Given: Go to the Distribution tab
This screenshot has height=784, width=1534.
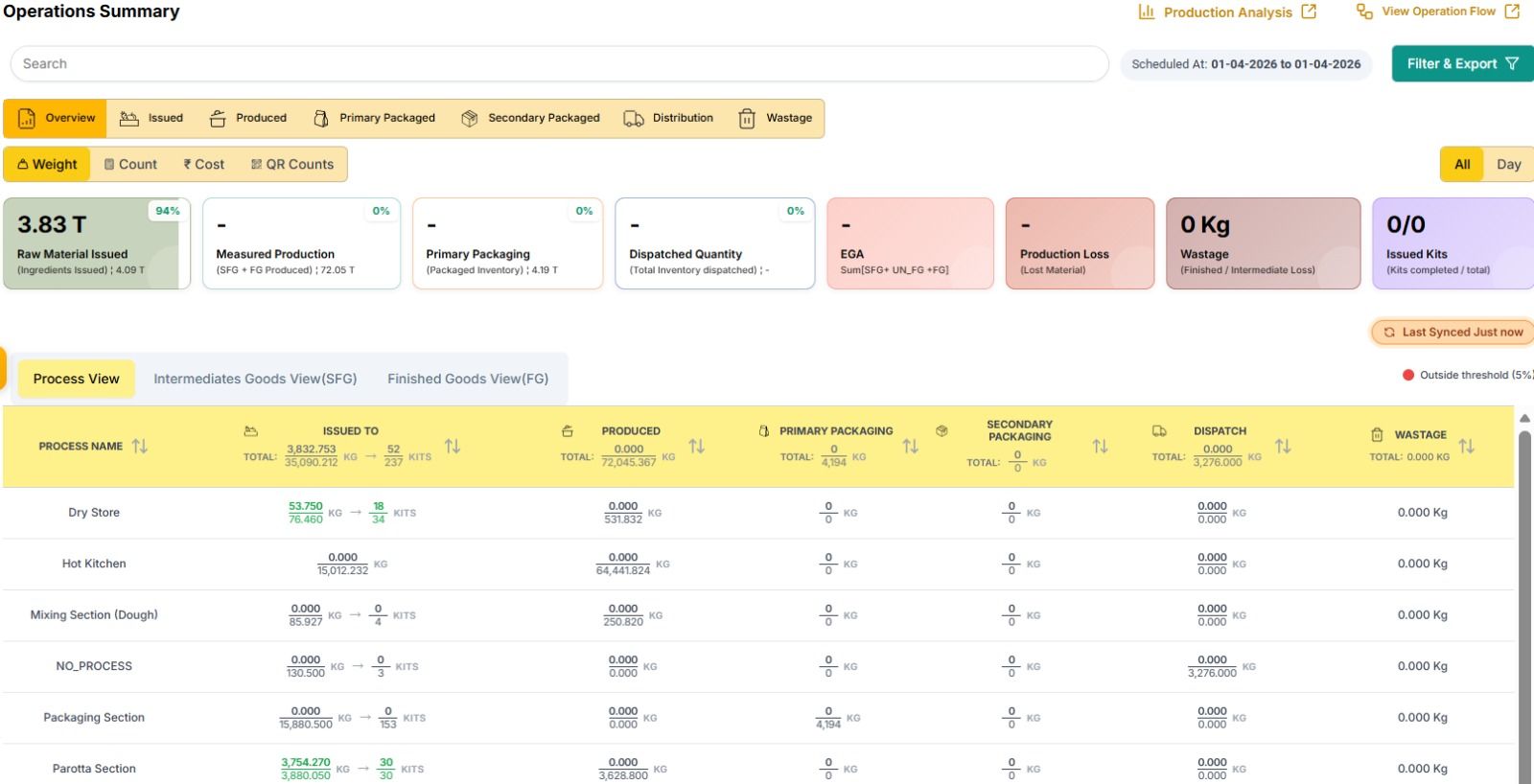Looking at the screenshot, I should (668, 118).
